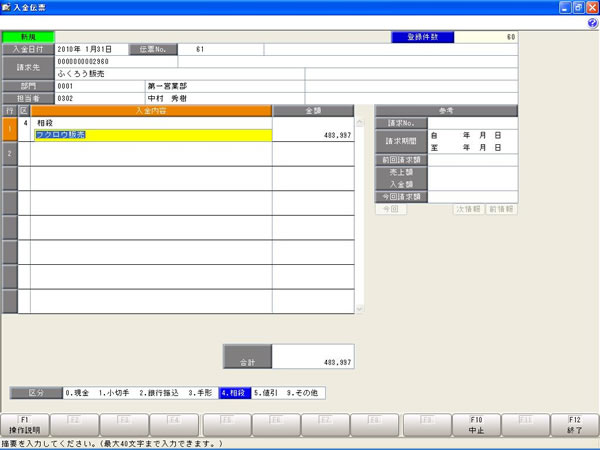Click the 請求先 code field 000000002960
This screenshot has width=600, height=450.
[116, 62]
